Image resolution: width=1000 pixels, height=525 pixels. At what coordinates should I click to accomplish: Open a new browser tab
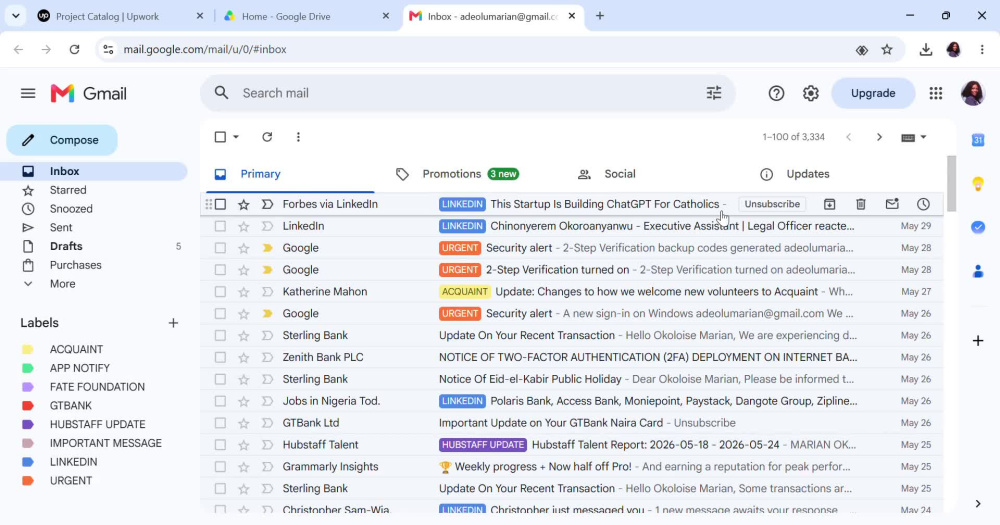pos(599,16)
